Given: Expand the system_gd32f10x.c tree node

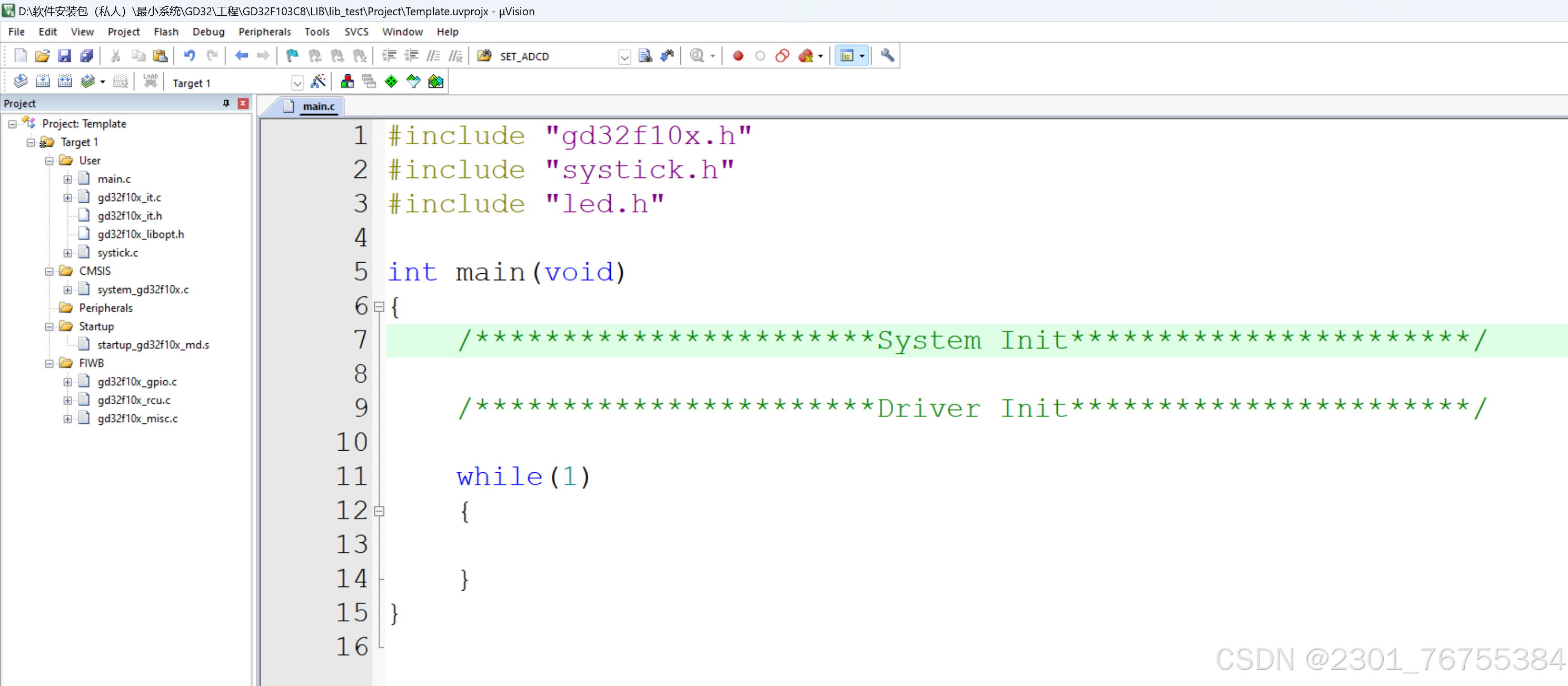Looking at the screenshot, I should click(x=68, y=290).
